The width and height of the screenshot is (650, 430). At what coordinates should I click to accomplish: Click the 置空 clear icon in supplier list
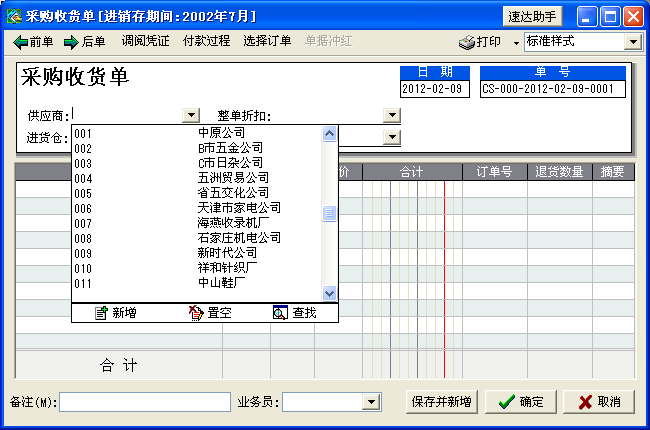196,313
